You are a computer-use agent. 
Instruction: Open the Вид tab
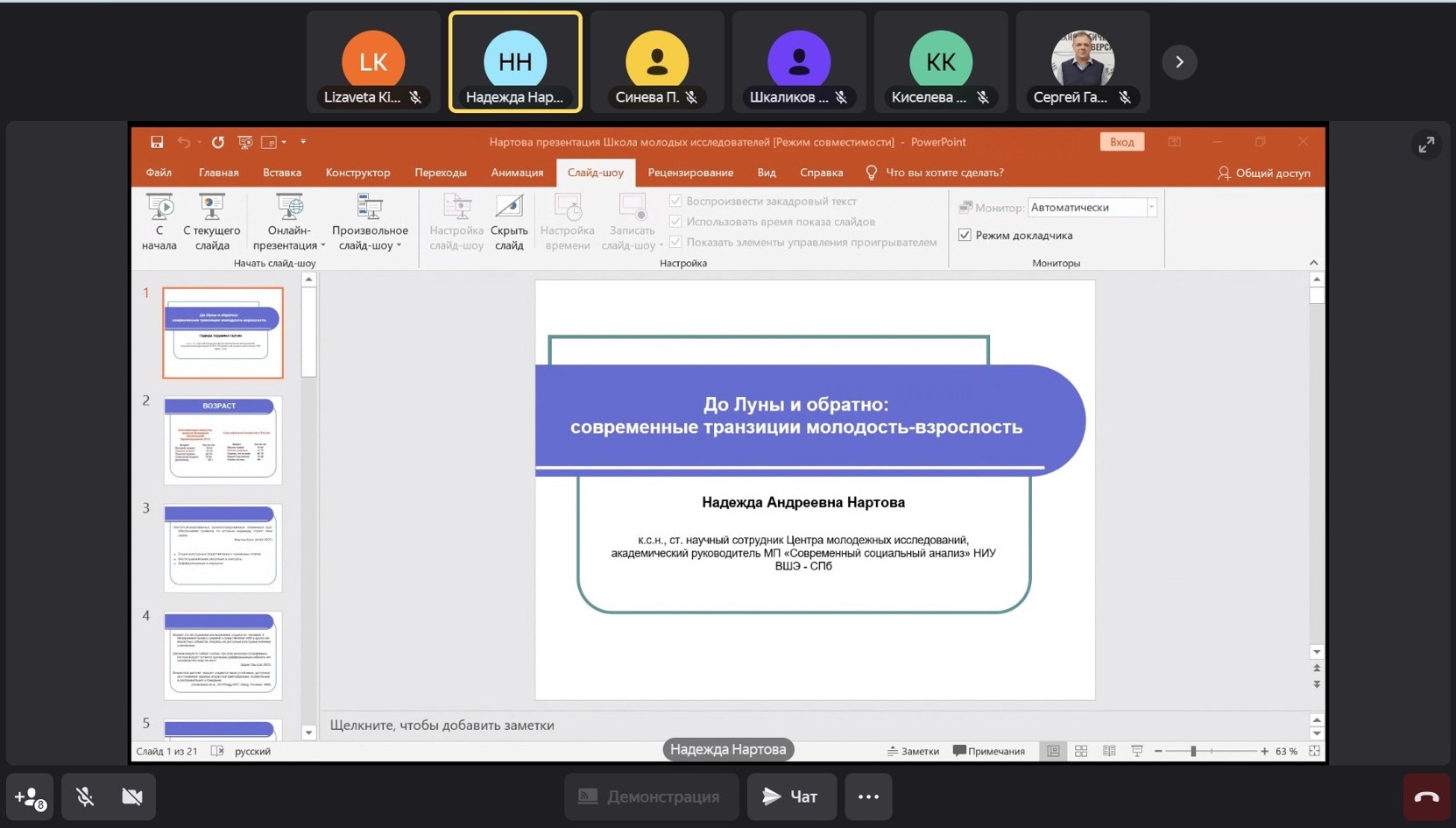point(767,173)
